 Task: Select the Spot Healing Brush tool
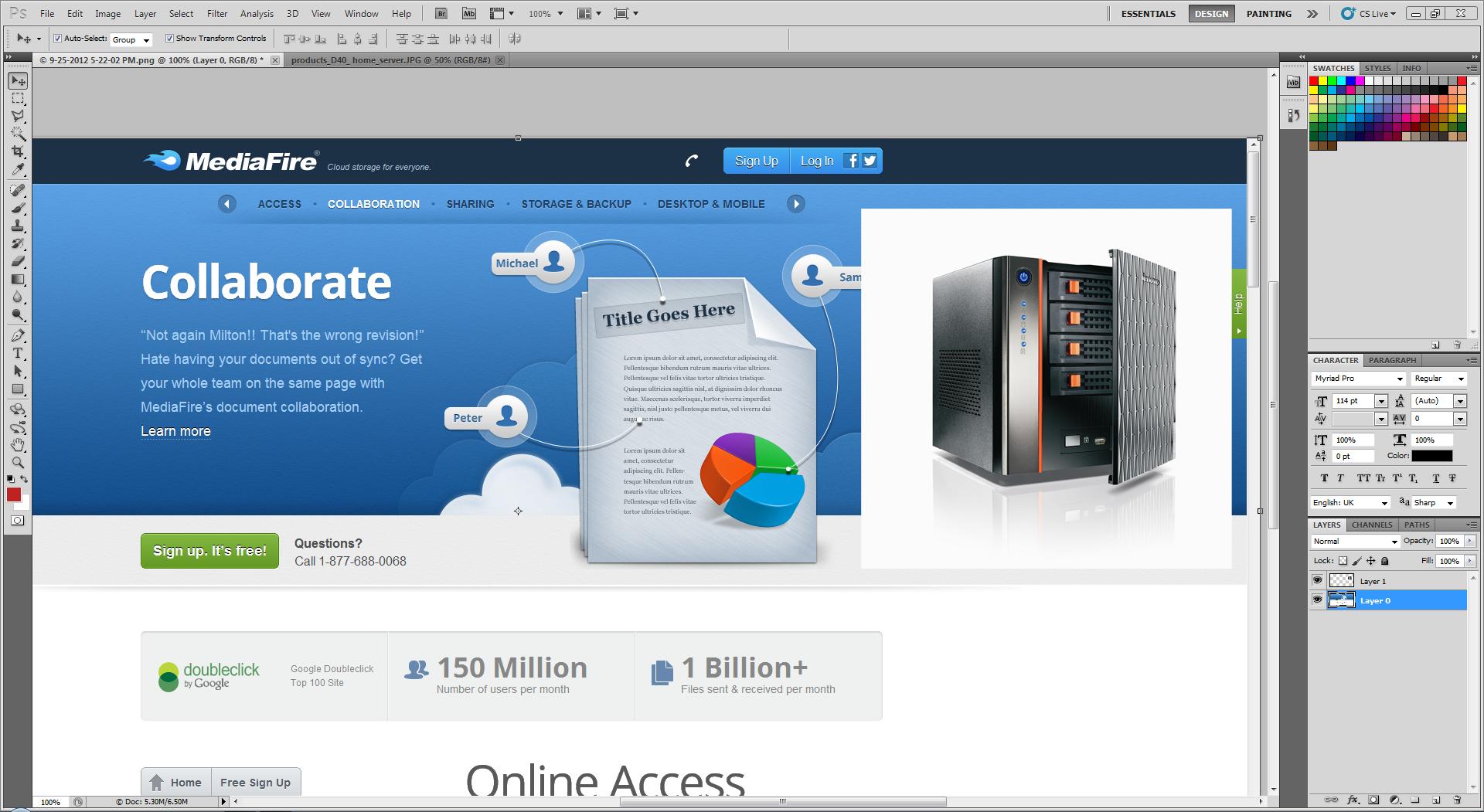[18, 190]
